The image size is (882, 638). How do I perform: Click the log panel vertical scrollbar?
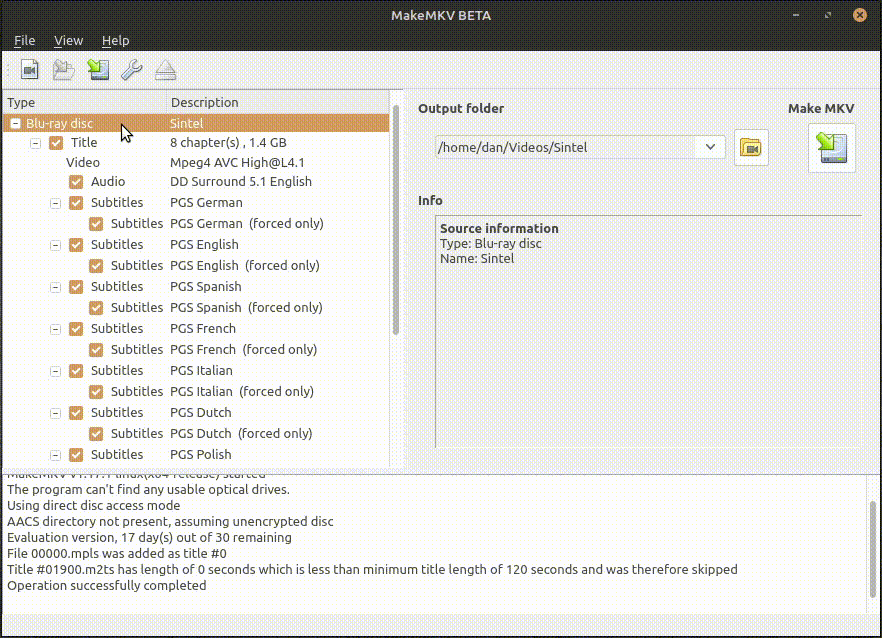(x=872, y=549)
